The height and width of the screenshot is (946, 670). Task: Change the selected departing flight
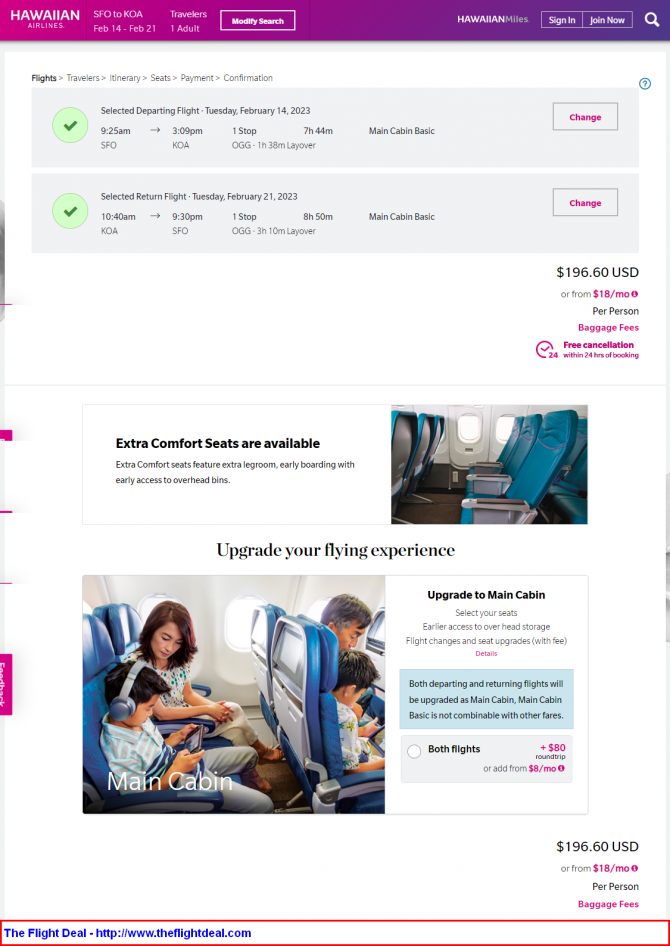[x=585, y=116]
